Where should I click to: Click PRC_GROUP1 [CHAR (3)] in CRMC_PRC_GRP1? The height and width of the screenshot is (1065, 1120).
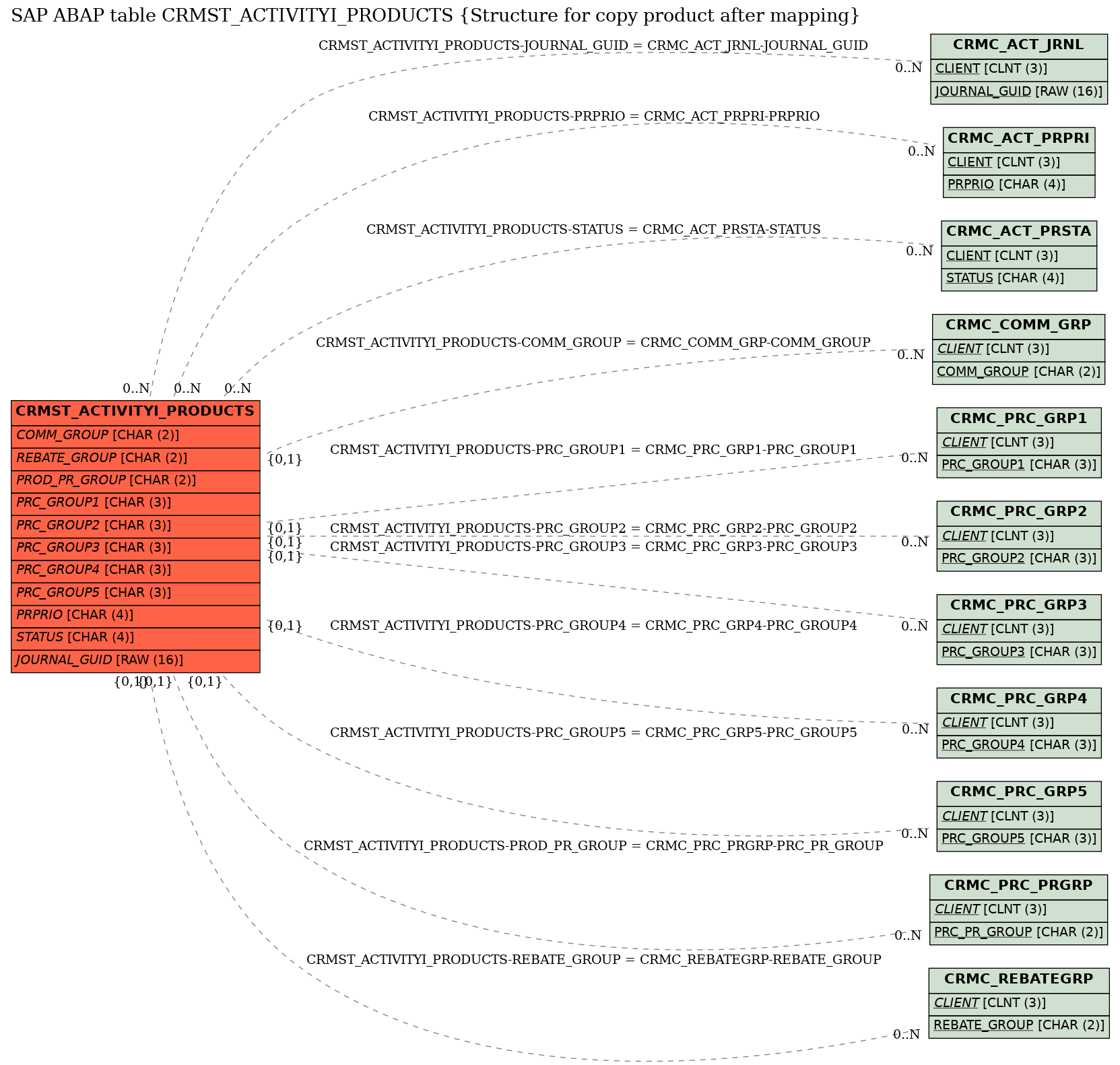(x=1018, y=465)
